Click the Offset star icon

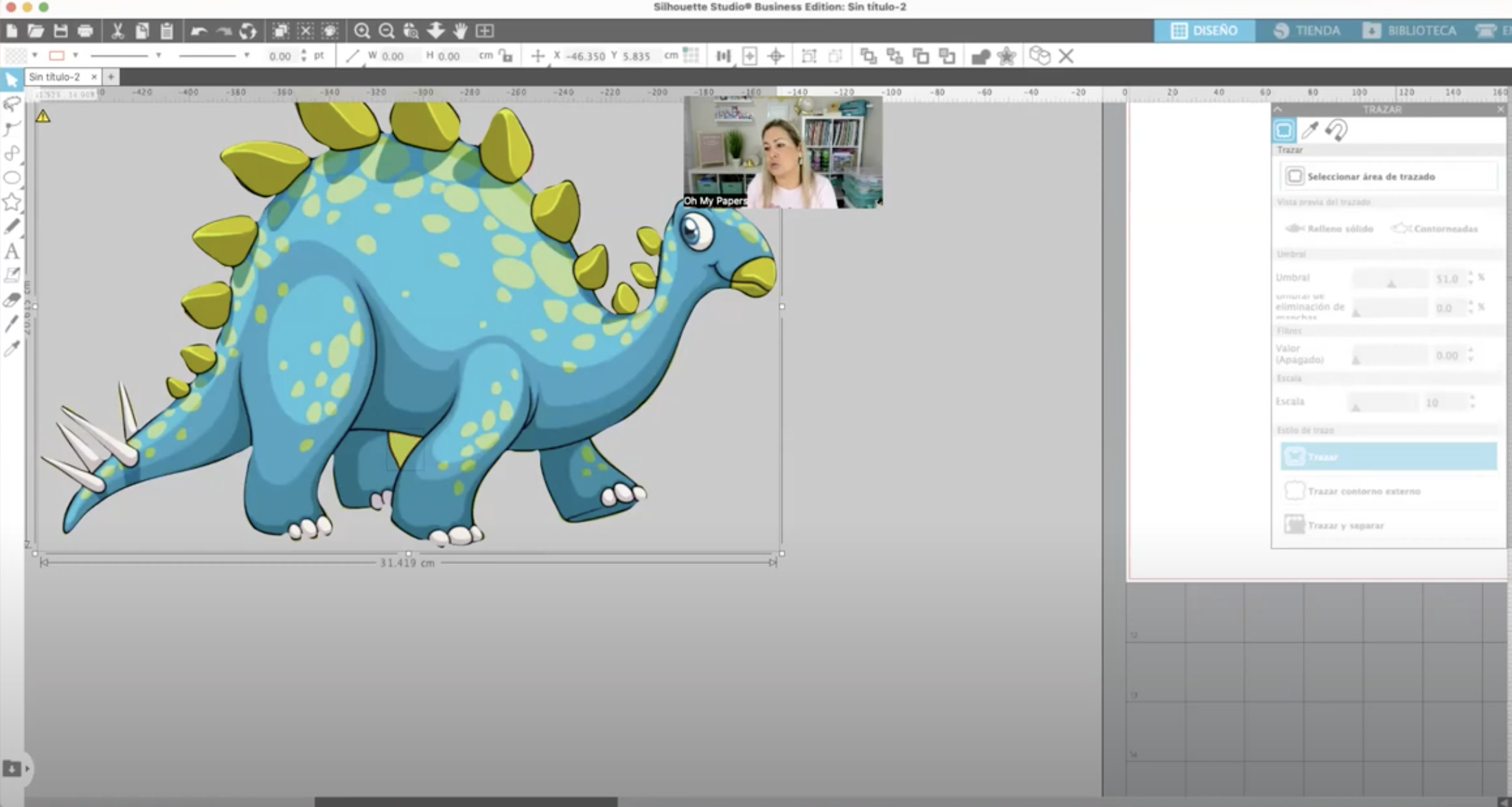tap(1007, 56)
